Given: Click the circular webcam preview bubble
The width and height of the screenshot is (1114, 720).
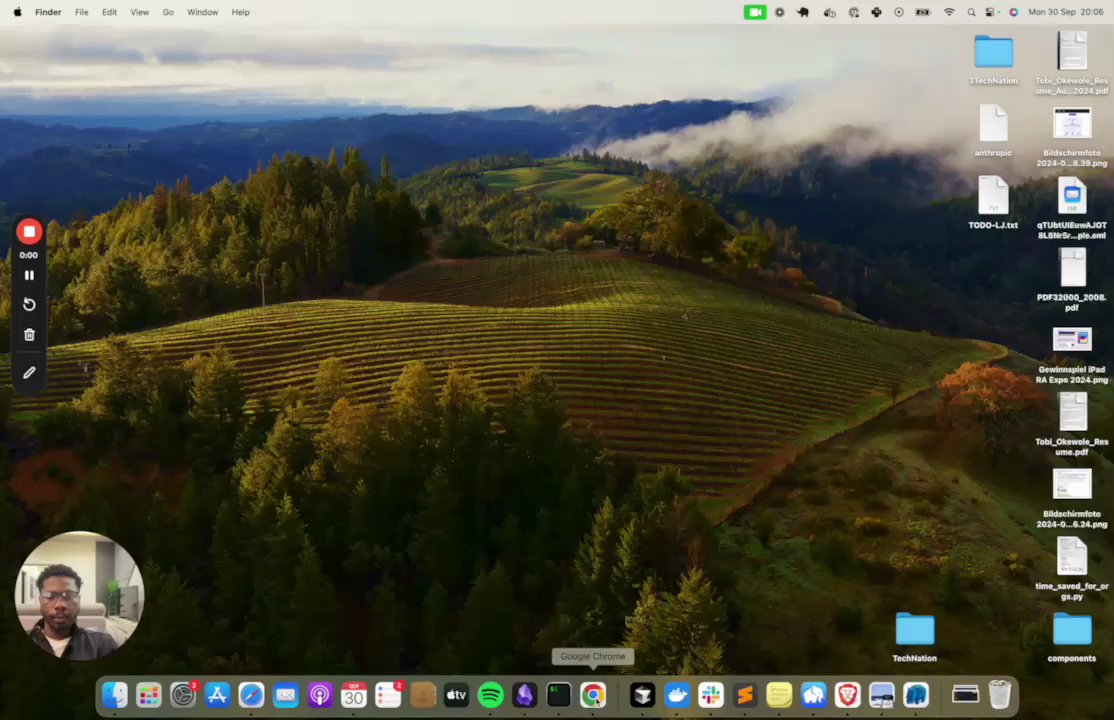Looking at the screenshot, I should [80, 596].
